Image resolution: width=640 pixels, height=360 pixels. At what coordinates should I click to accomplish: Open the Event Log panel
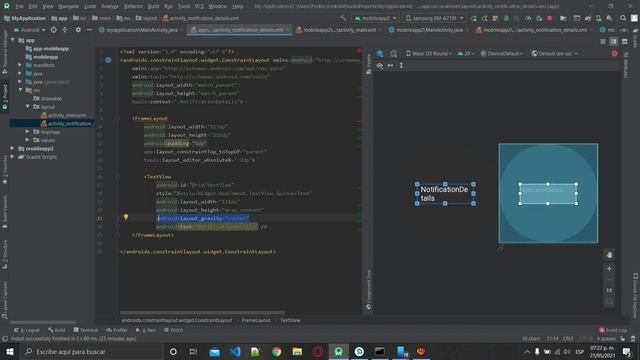[613, 330]
